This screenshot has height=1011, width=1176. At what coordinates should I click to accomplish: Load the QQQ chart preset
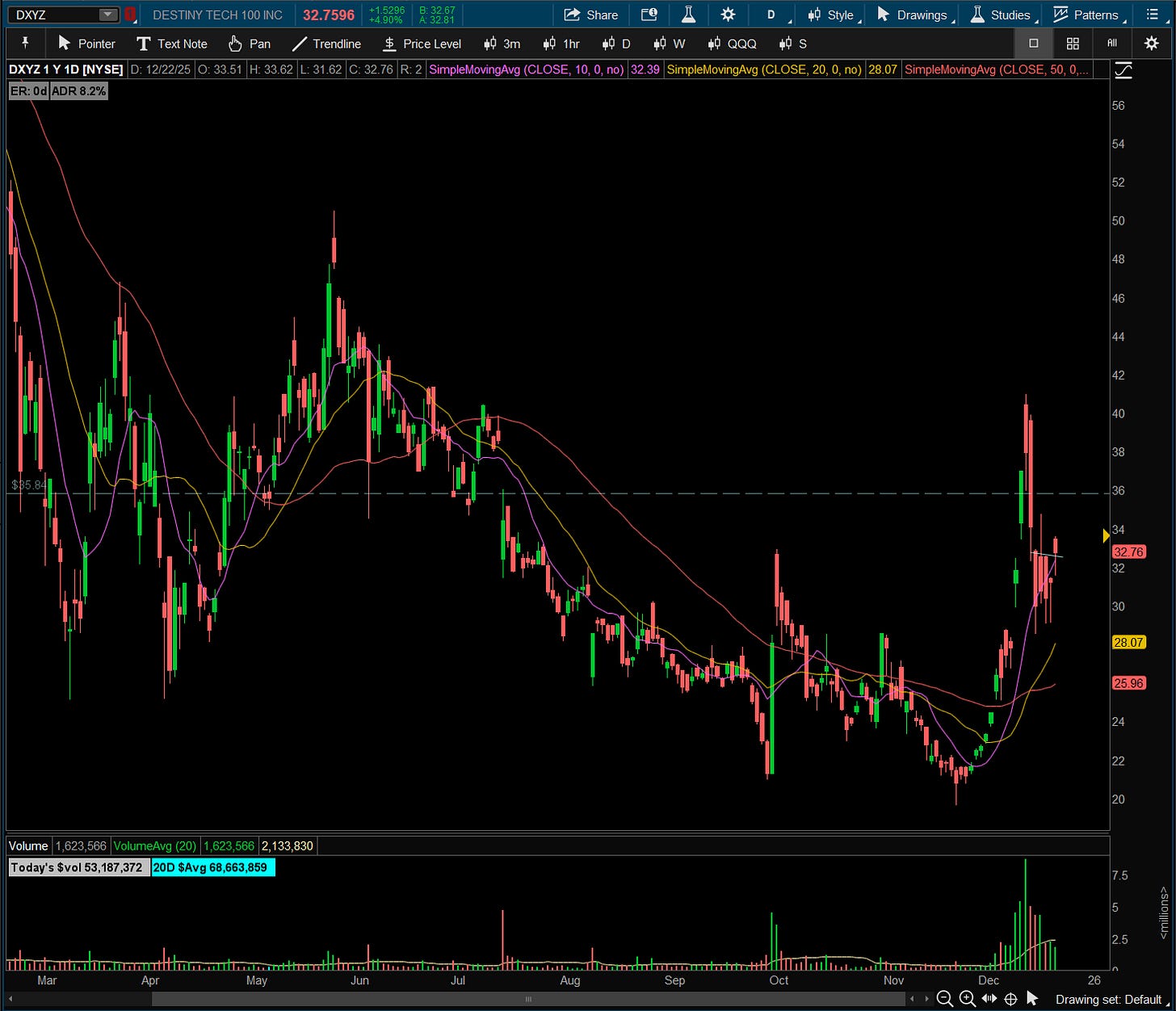click(732, 44)
